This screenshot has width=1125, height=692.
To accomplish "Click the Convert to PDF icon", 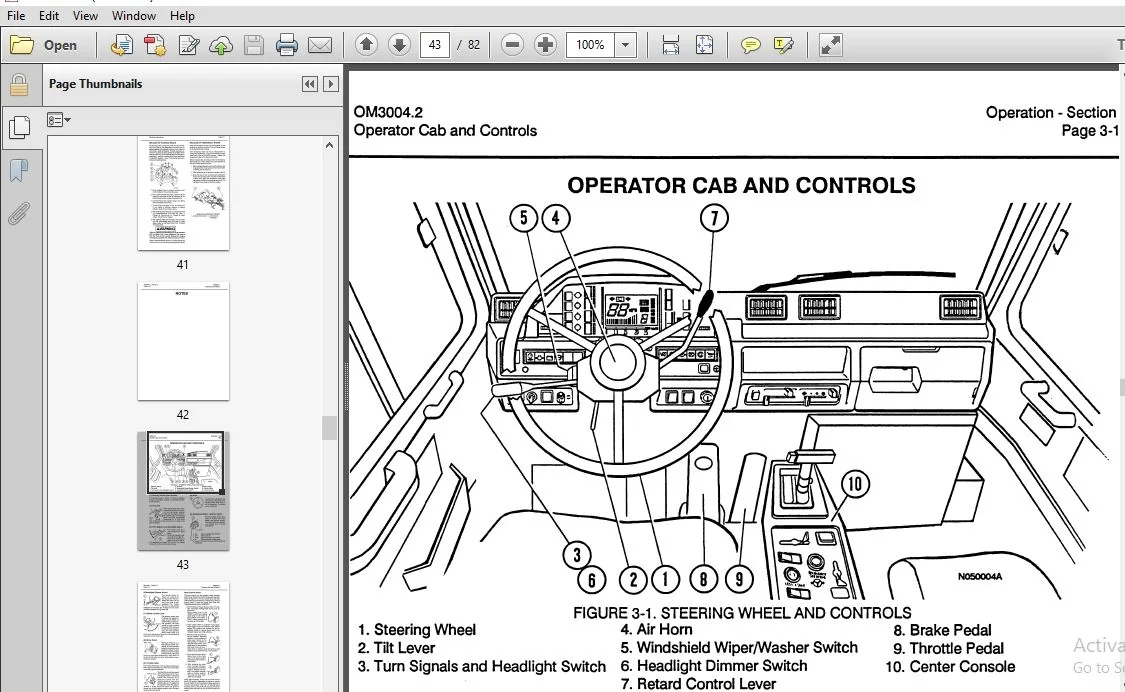I will (155, 45).
